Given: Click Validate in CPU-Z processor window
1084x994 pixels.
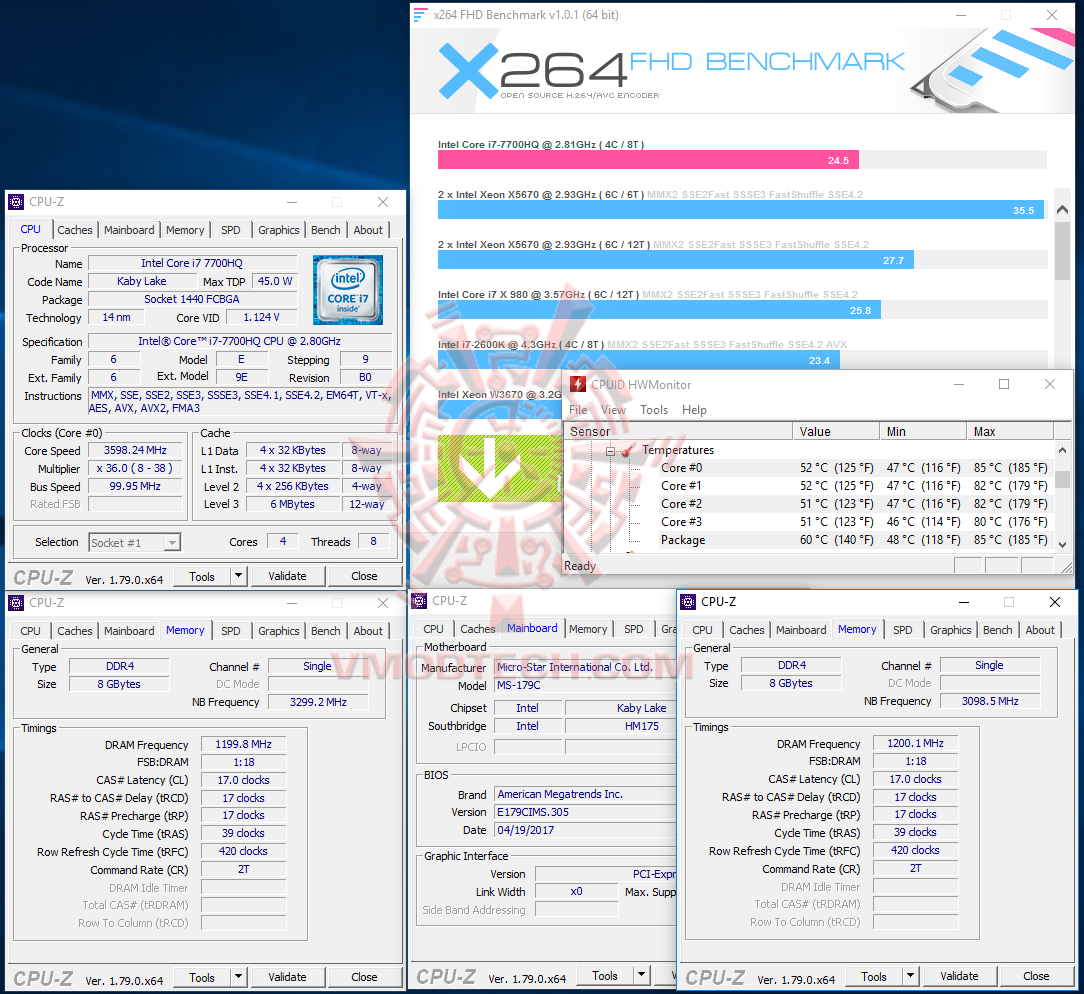Looking at the screenshot, I should (287, 576).
